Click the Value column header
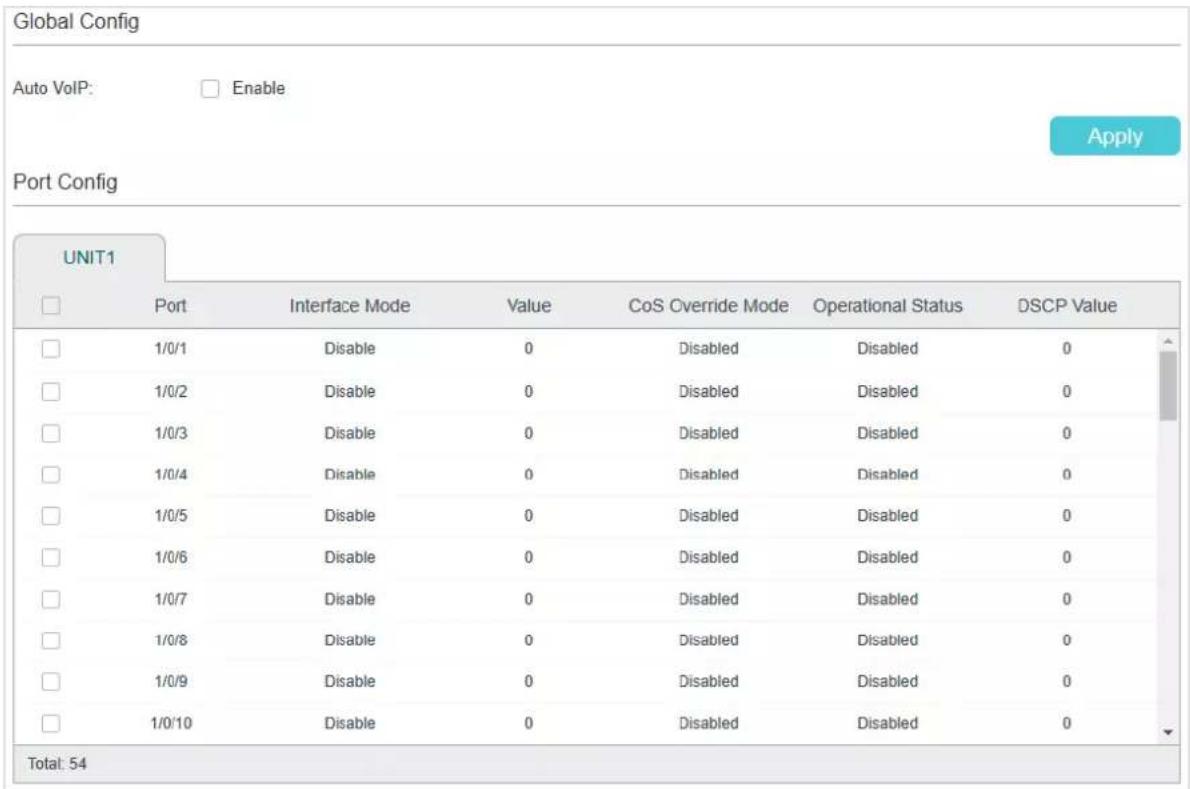 coord(529,306)
